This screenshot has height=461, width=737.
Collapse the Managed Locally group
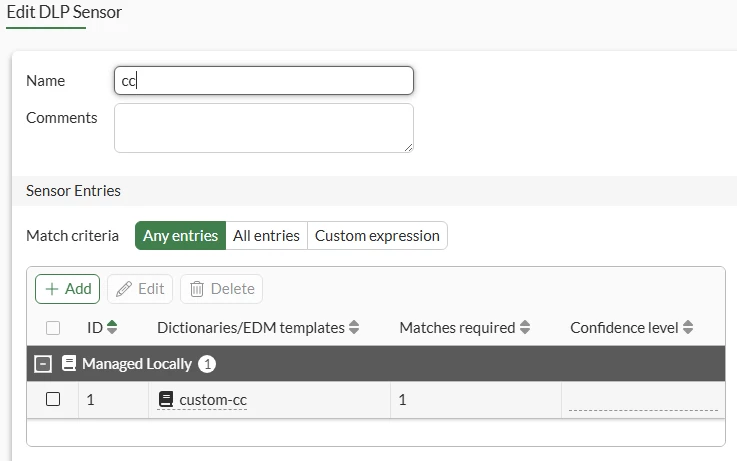(x=43, y=364)
